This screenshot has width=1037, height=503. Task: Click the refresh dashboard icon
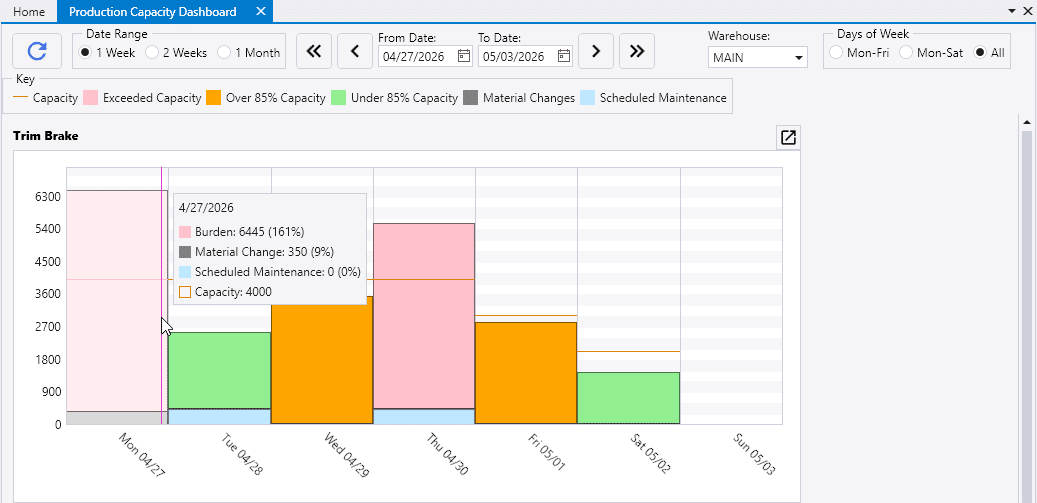pyautogui.click(x=37, y=50)
